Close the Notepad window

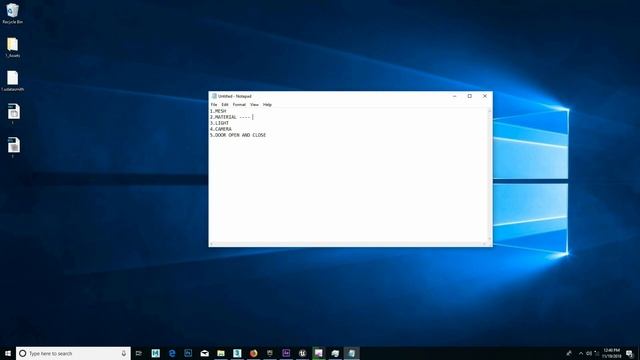[x=485, y=96]
